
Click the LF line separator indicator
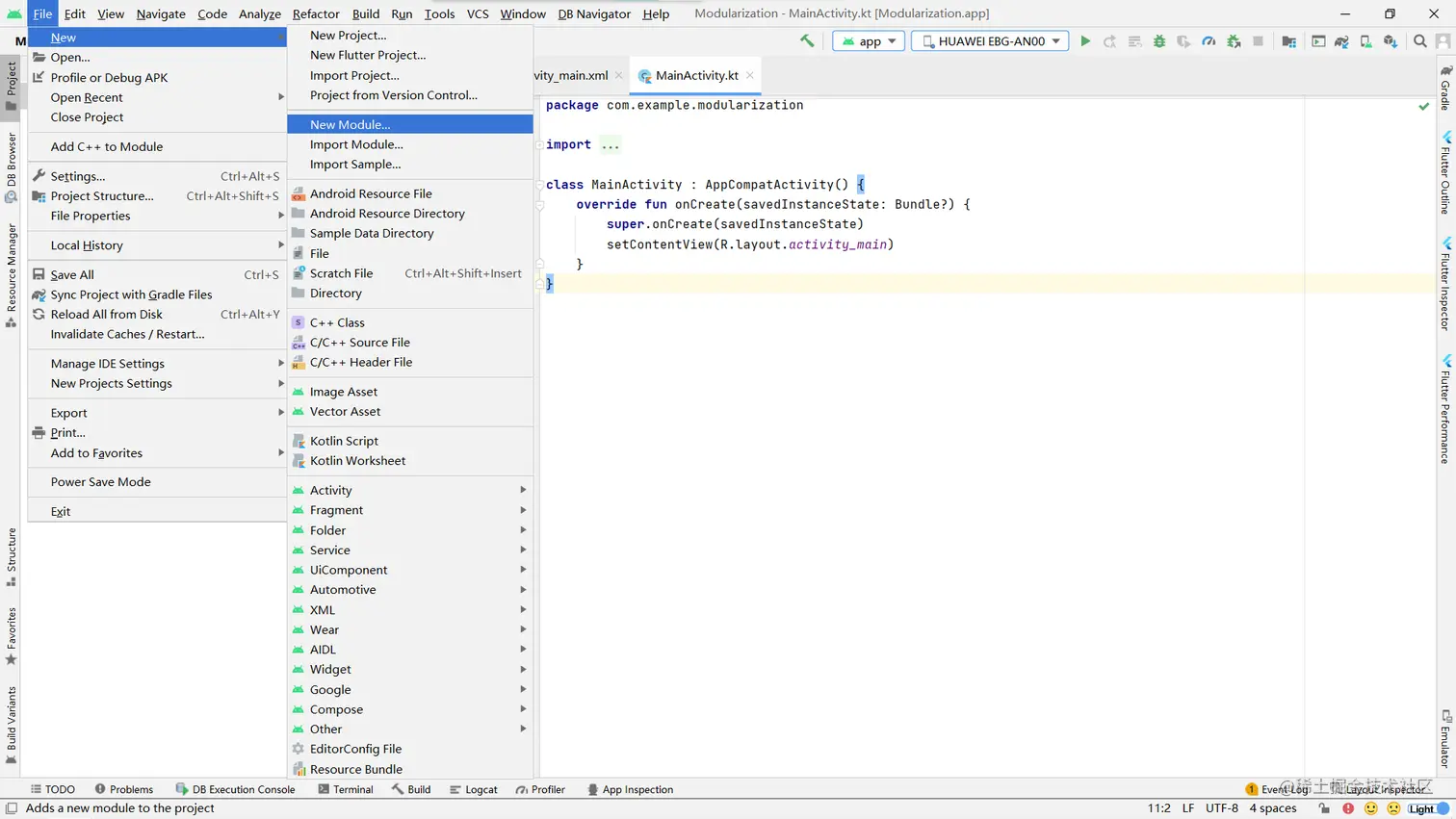1188,808
